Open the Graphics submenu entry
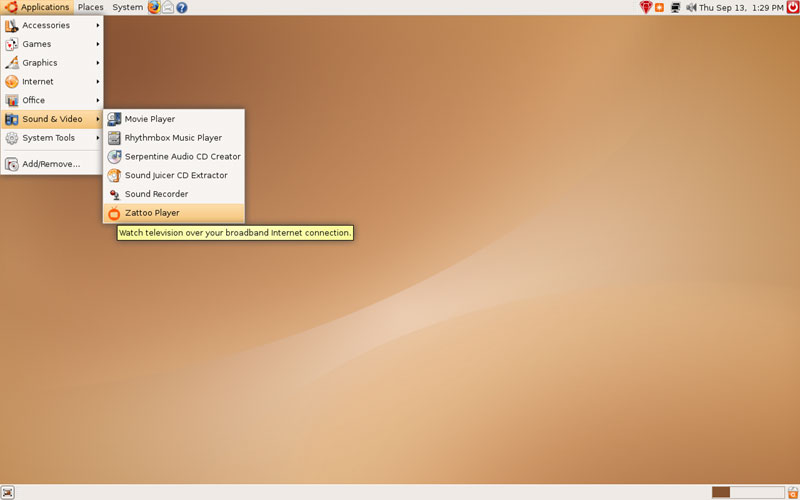The image size is (800, 500). pos(52,63)
